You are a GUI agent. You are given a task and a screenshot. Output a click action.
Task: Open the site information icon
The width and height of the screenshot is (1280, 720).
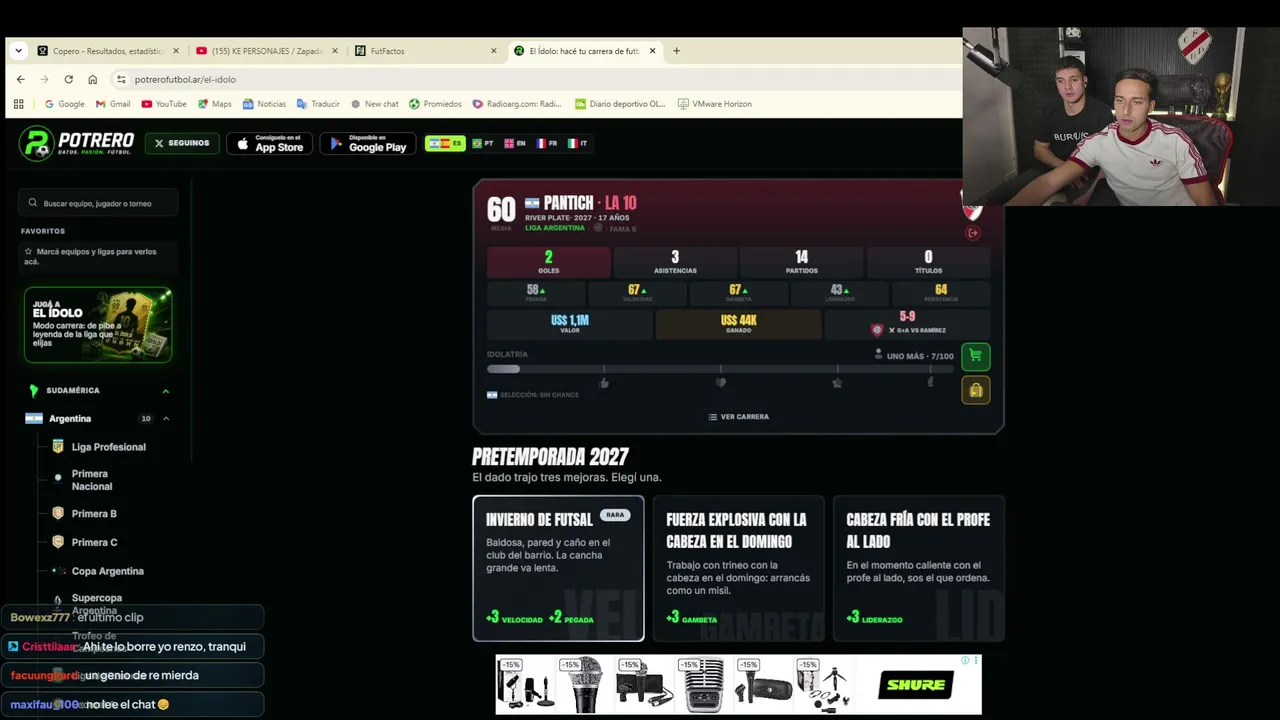pyautogui.click(x=121, y=79)
